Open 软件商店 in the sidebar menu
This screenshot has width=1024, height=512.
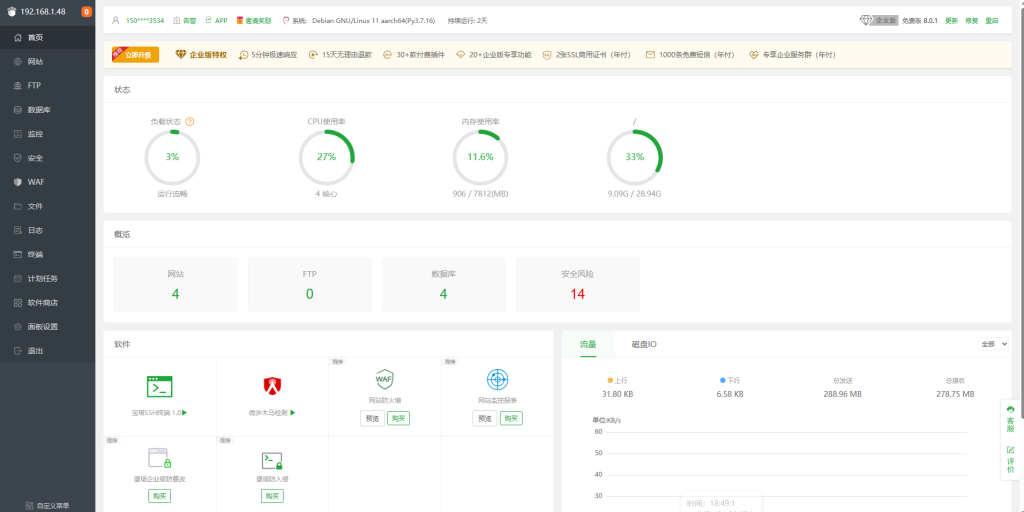(42, 302)
